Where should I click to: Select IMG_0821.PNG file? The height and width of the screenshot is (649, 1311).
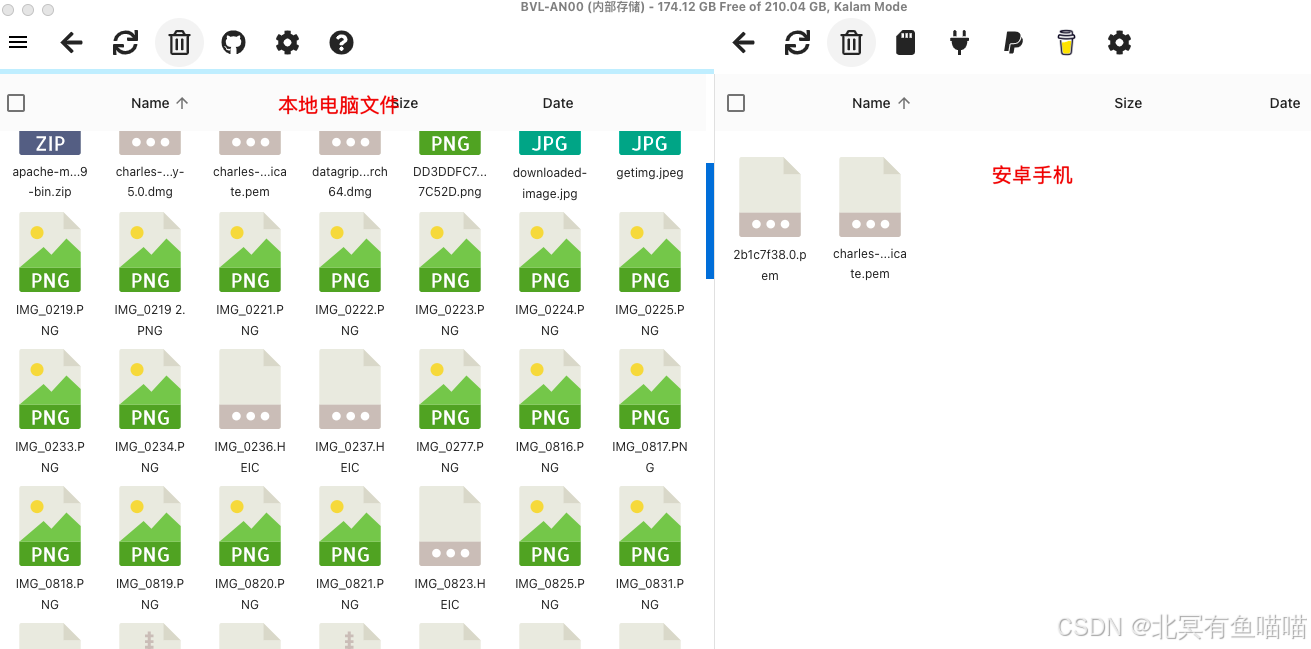point(350,527)
